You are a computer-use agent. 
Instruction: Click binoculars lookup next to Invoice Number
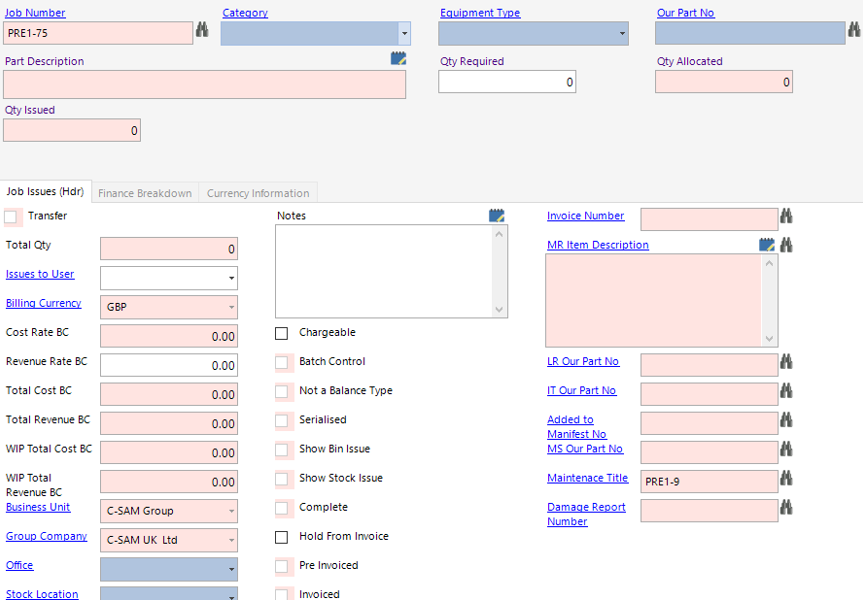coord(787,216)
